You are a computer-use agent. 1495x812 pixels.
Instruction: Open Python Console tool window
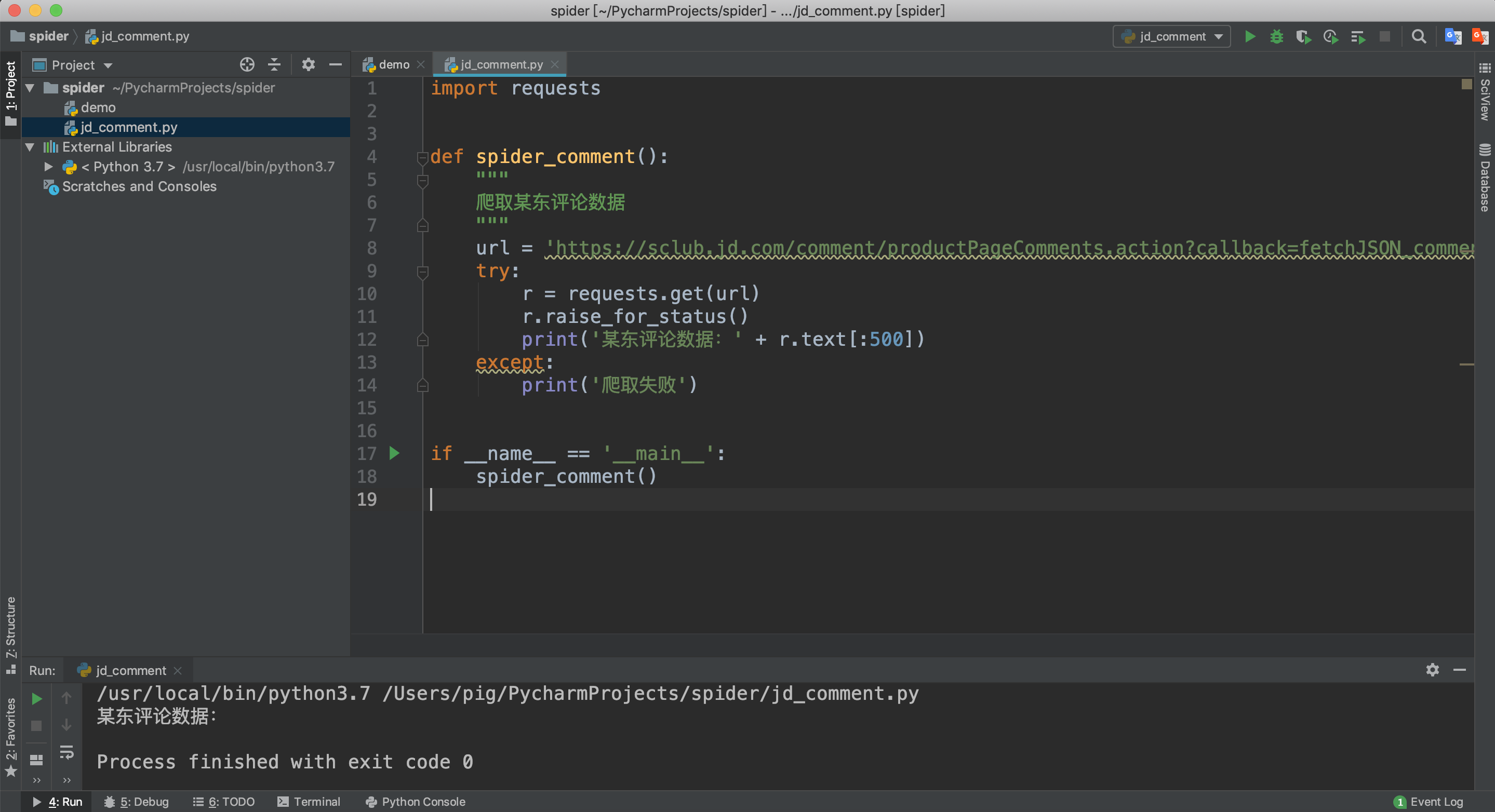[416, 802]
